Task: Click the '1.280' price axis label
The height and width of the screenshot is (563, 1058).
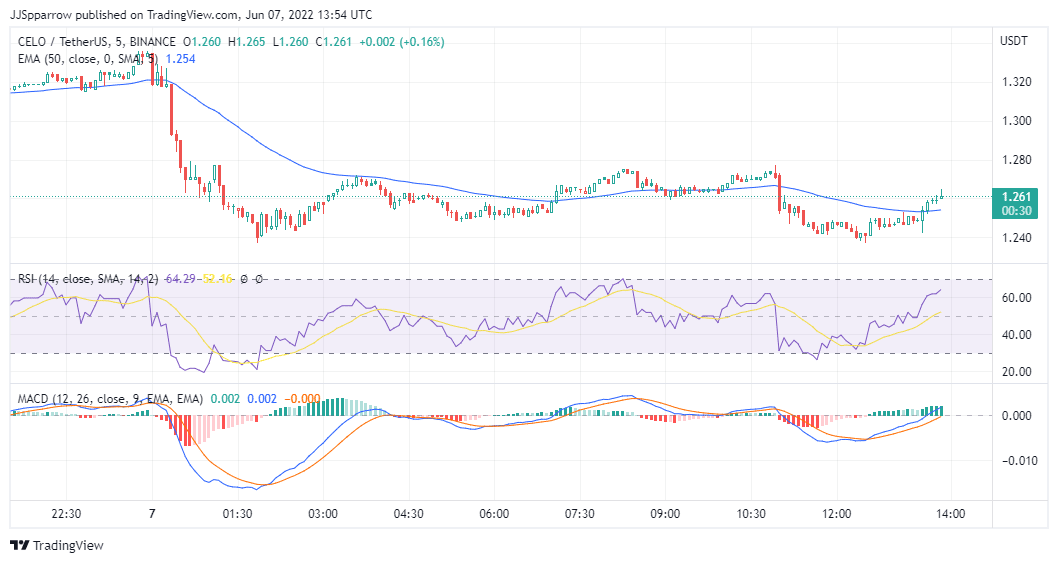Action: 1016,161
